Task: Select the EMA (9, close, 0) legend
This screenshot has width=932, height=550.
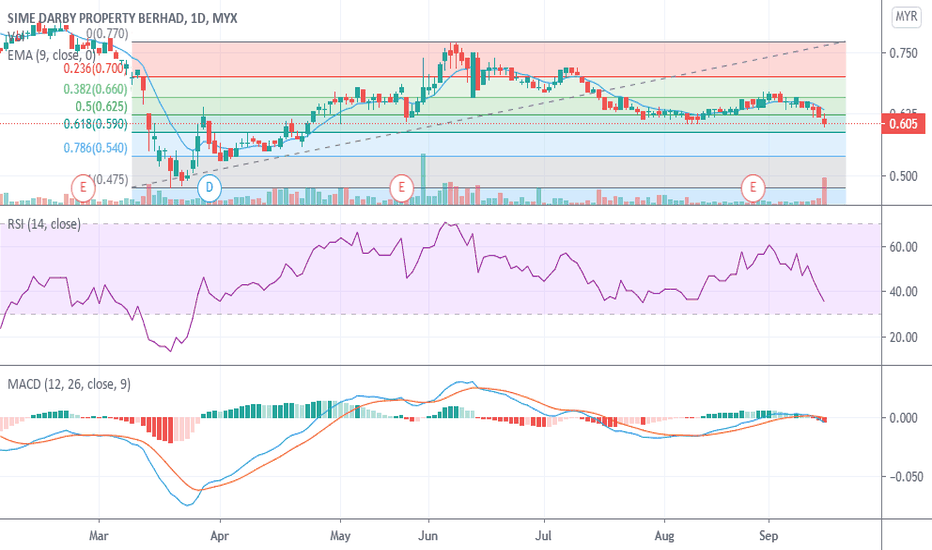Action: (51, 55)
